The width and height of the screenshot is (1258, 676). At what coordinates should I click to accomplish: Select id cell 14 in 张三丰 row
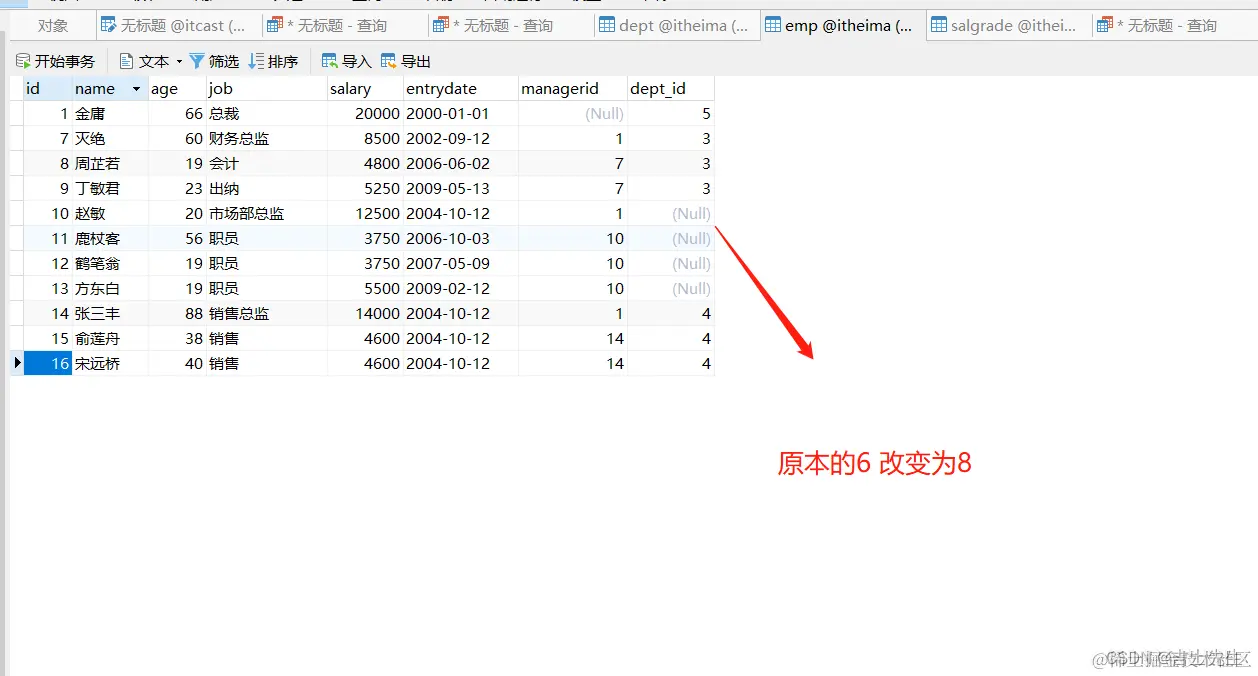(x=47, y=314)
